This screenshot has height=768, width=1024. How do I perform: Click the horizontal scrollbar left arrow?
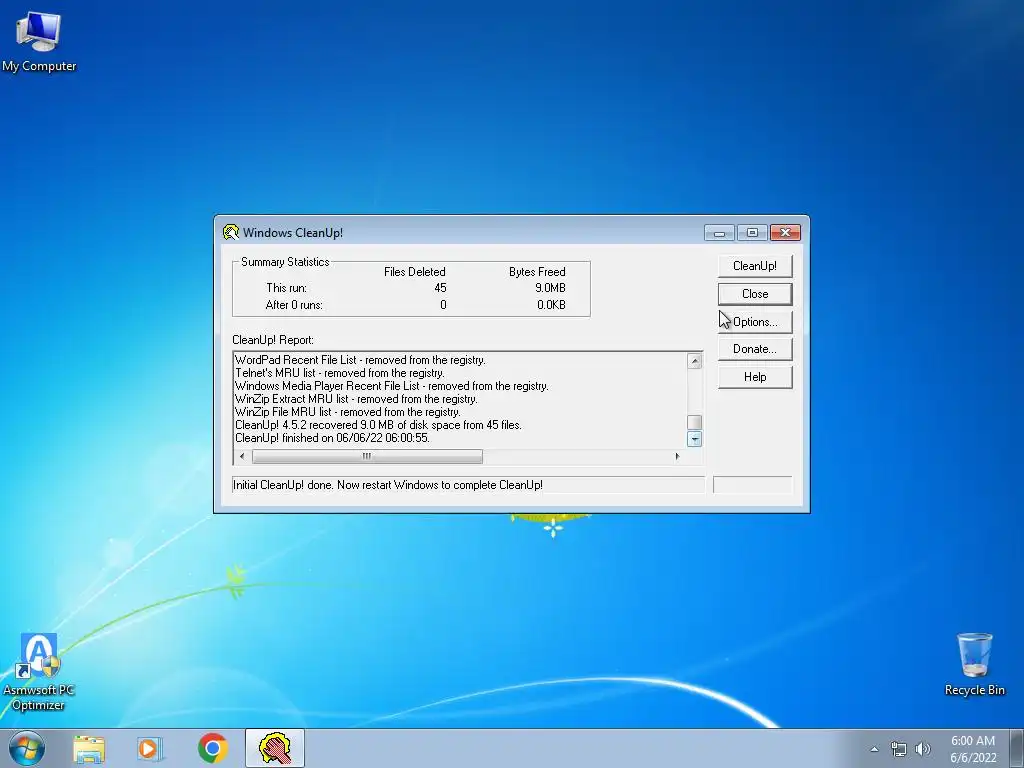(x=242, y=456)
